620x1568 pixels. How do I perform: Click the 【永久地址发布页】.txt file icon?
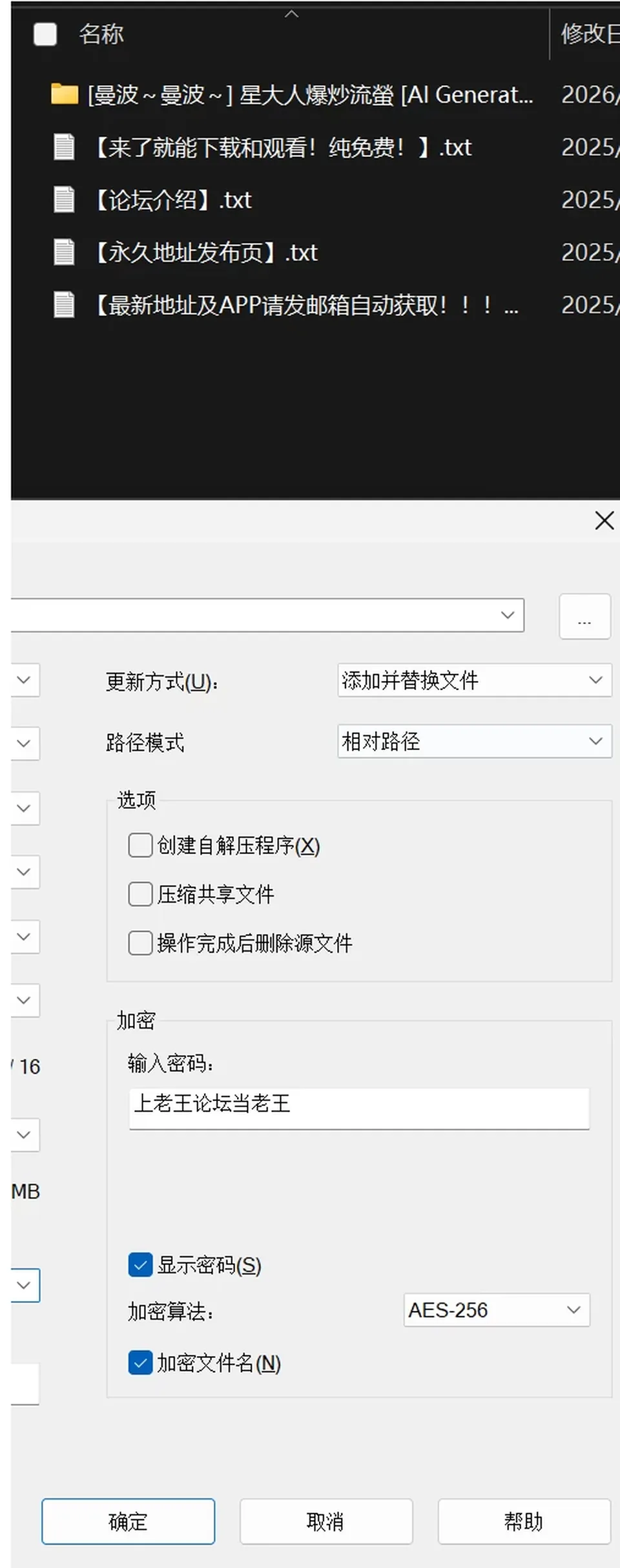click(64, 252)
